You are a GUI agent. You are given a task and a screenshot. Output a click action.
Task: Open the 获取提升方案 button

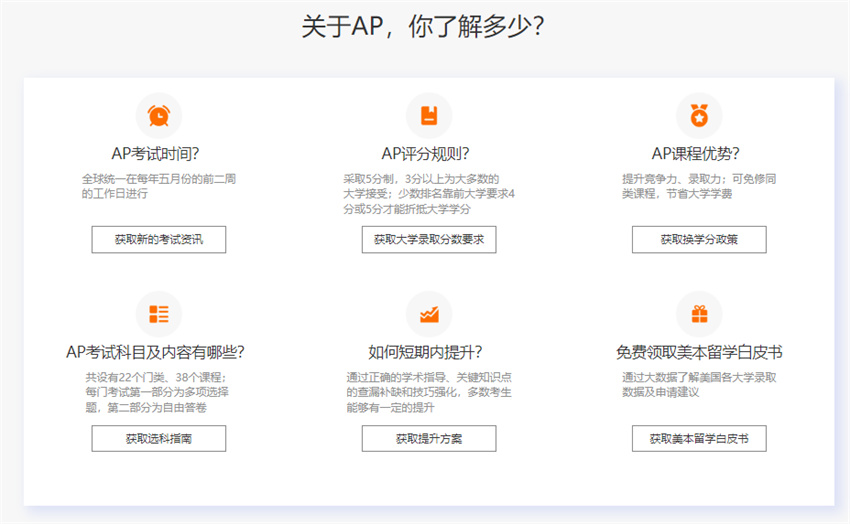429,438
